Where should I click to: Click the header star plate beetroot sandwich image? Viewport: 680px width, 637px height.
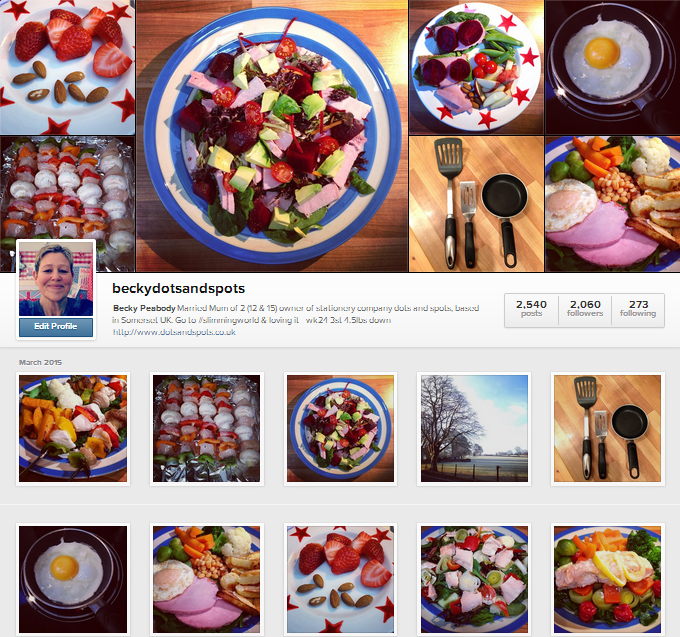click(x=476, y=67)
